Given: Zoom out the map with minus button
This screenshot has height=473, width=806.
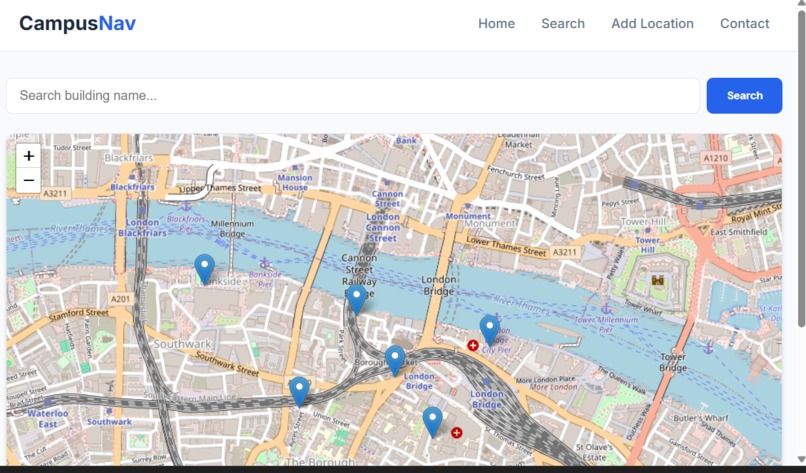Looking at the screenshot, I should [29, 180].
